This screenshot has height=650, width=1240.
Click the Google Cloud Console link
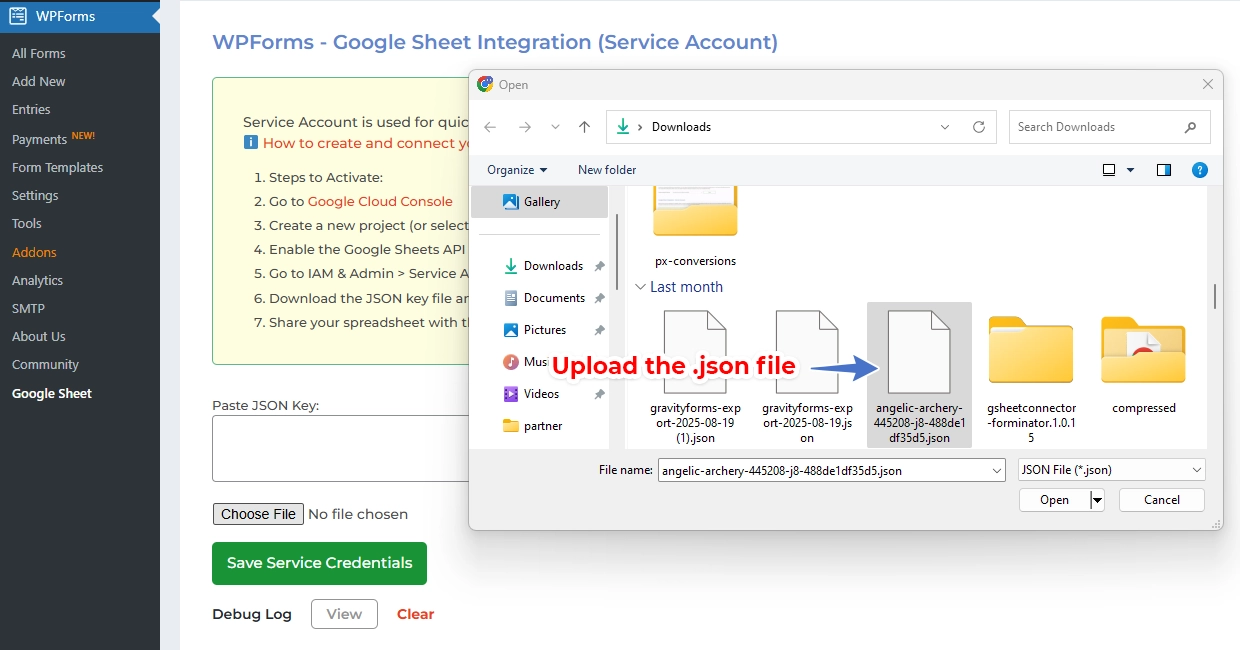(x=380, y=201)
